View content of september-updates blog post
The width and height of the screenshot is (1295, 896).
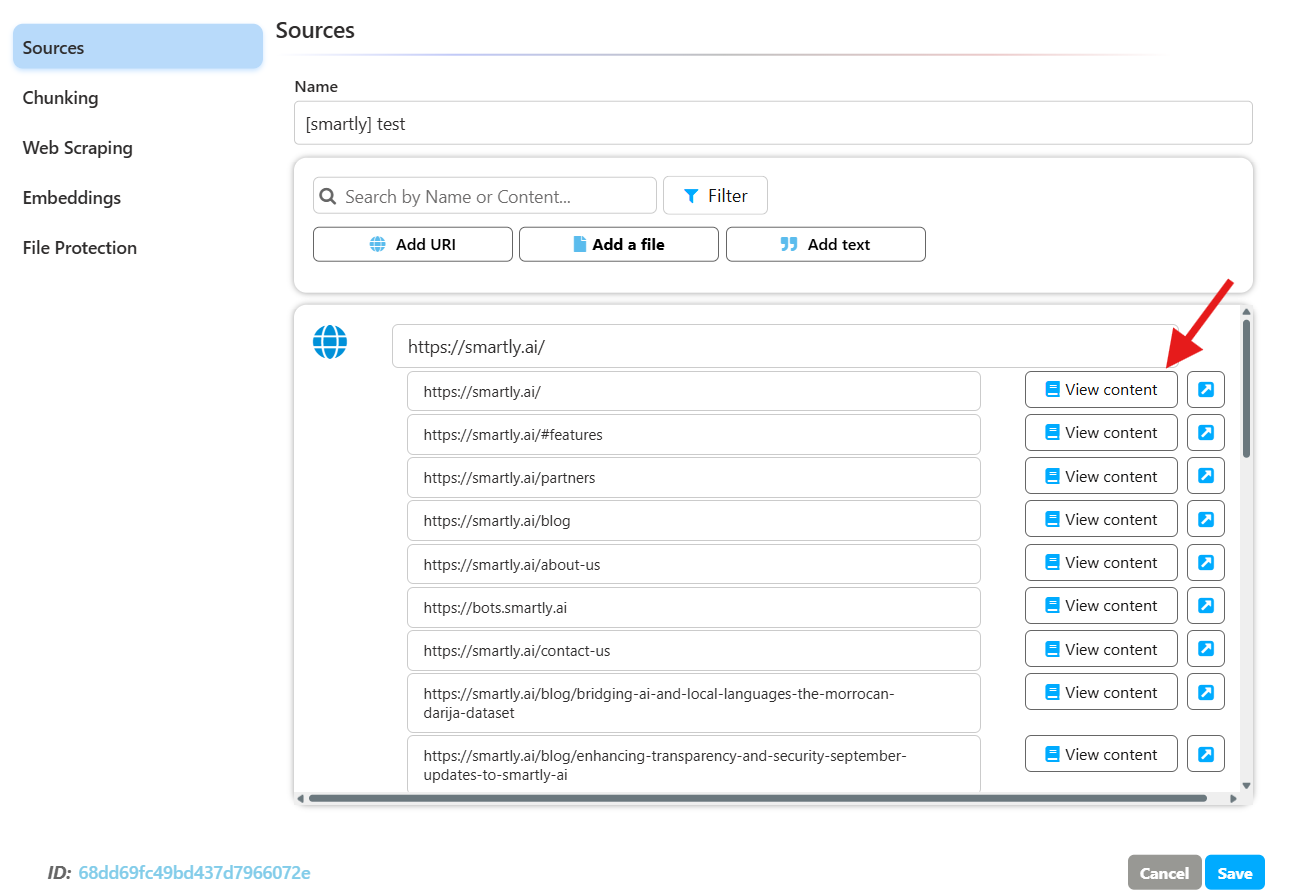click(x=1101, y=754)
